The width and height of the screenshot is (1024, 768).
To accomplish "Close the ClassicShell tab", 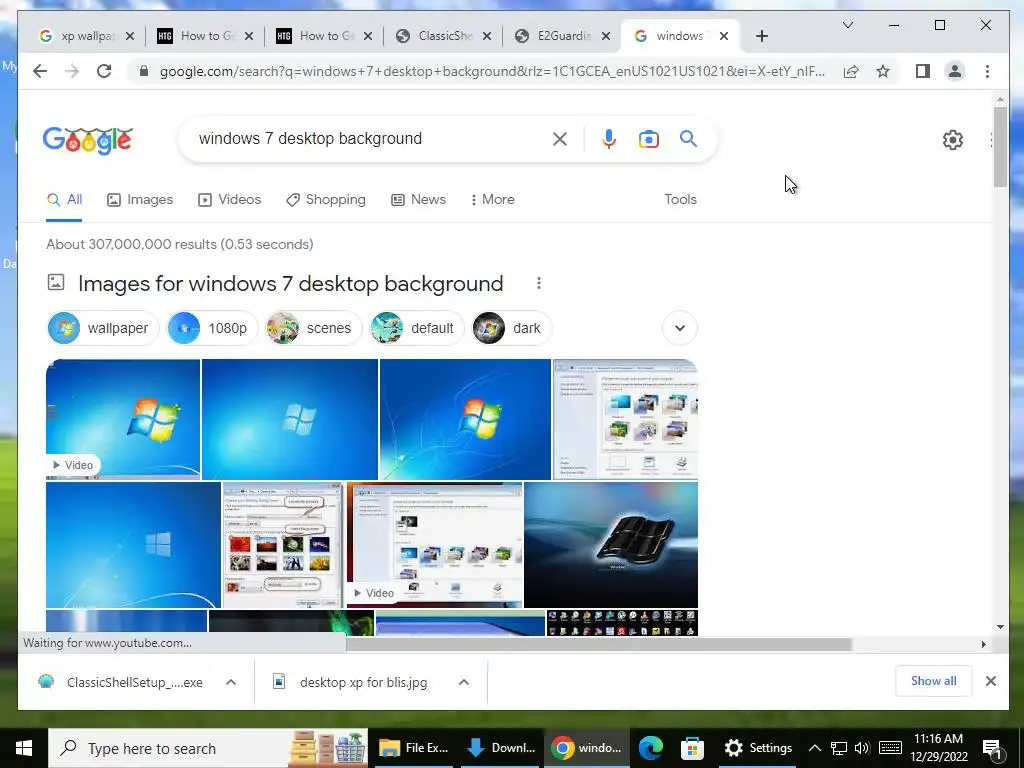I will coord(487,36).
